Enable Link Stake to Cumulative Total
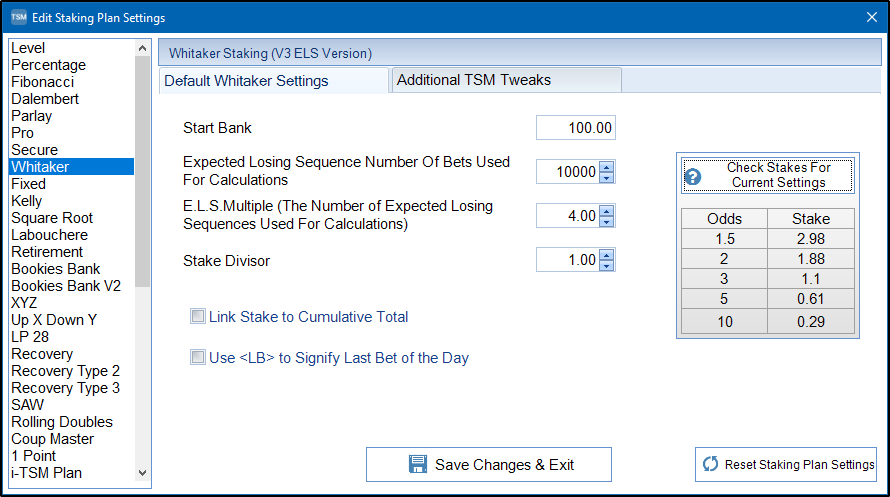Screen dimensions: 890x497 pos(198,317)
